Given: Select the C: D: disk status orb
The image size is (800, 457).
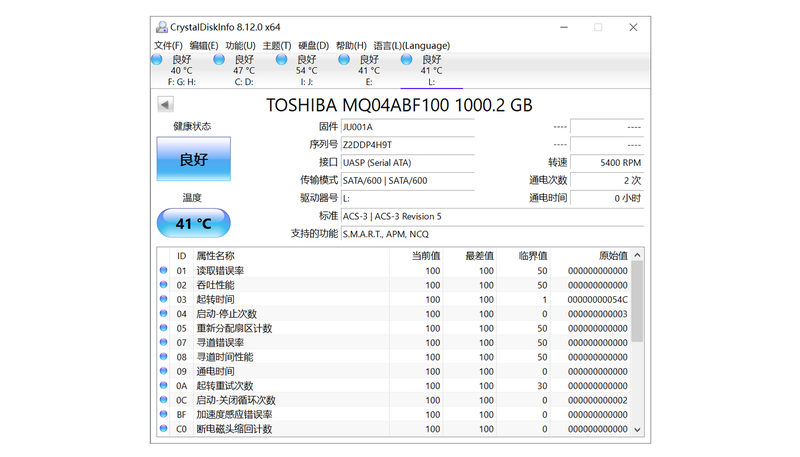Looking at the screenshot, I should (x=219, y=60).
